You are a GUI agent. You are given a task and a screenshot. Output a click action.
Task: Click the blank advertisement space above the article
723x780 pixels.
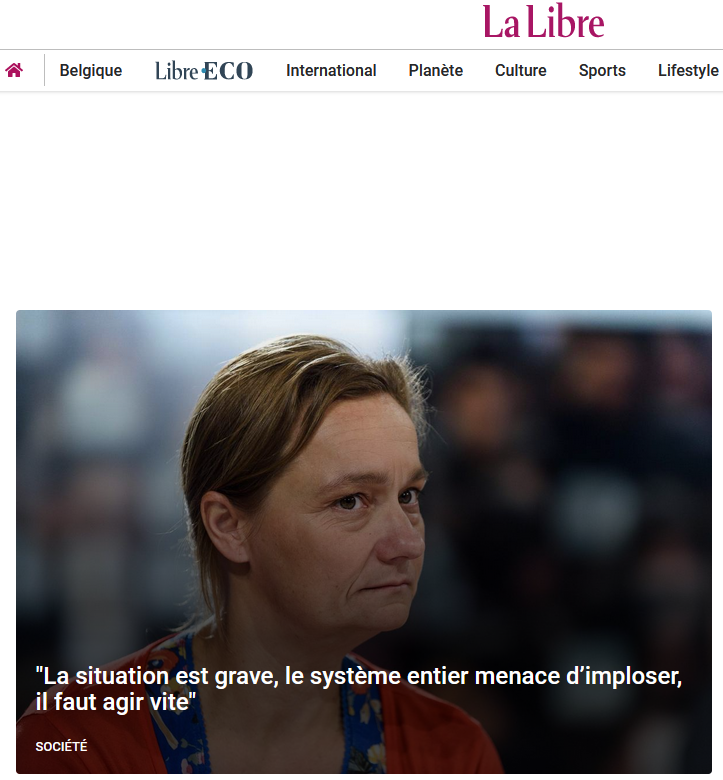click(361, 199)
